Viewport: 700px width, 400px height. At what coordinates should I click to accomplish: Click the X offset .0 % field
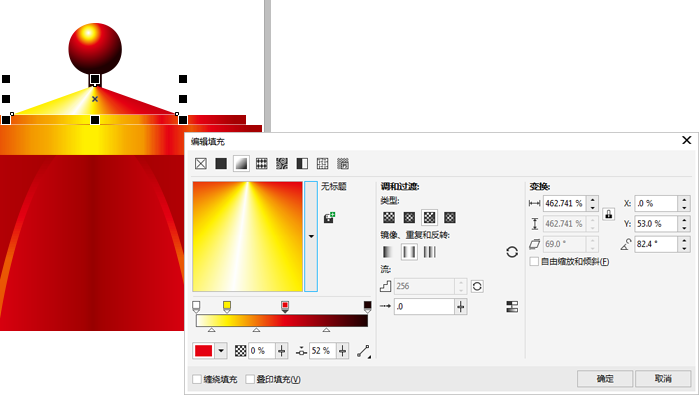point(657,204)
